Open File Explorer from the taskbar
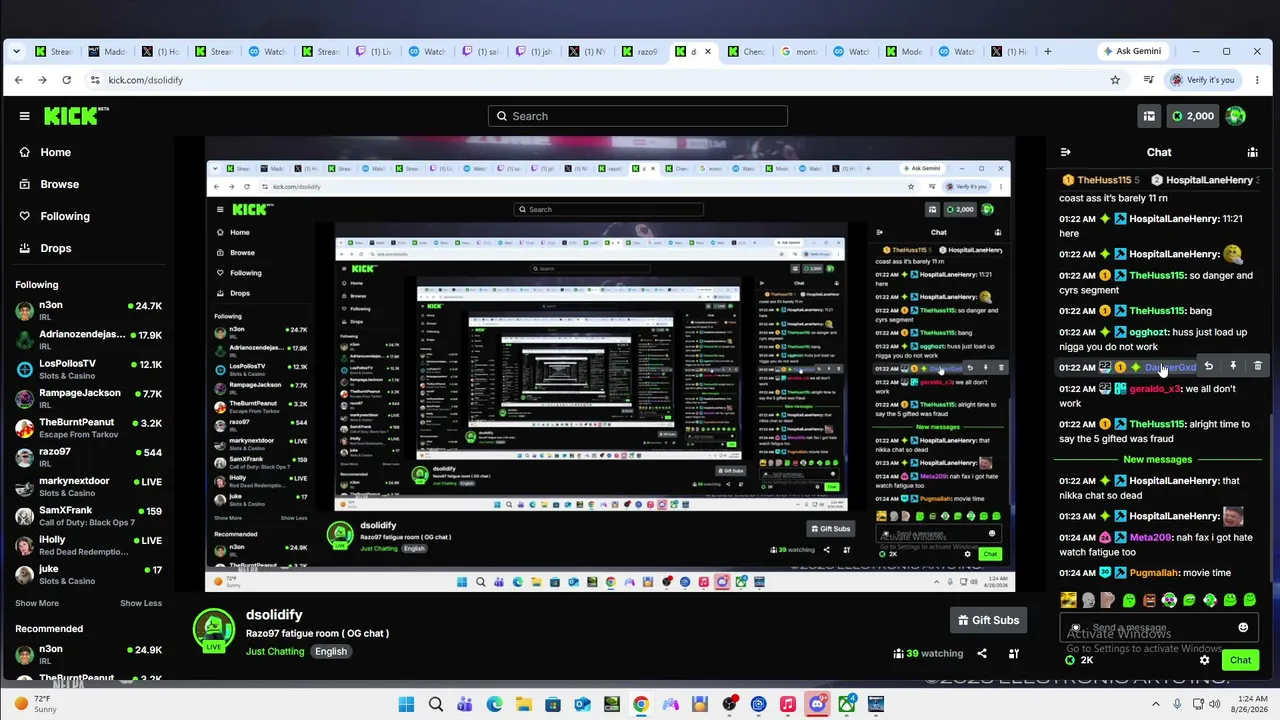 coord(523,704)
